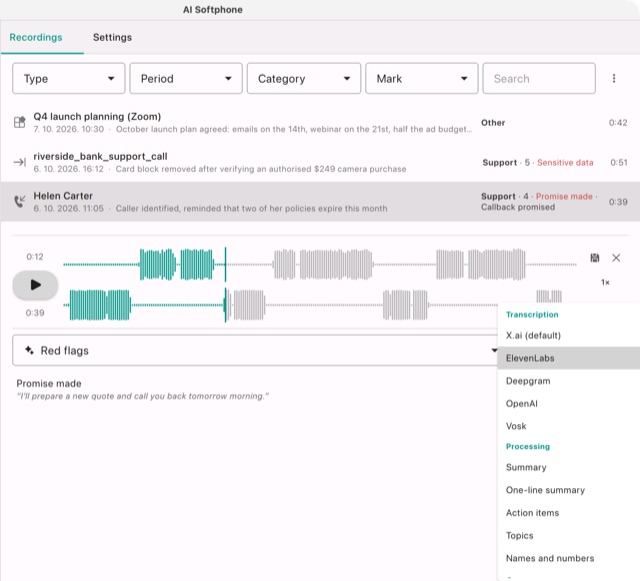Click the Promise made mark on Helen Carter row
Viewport: 640px width, 581px height.
pyautogui.click(x=564, y=196)
